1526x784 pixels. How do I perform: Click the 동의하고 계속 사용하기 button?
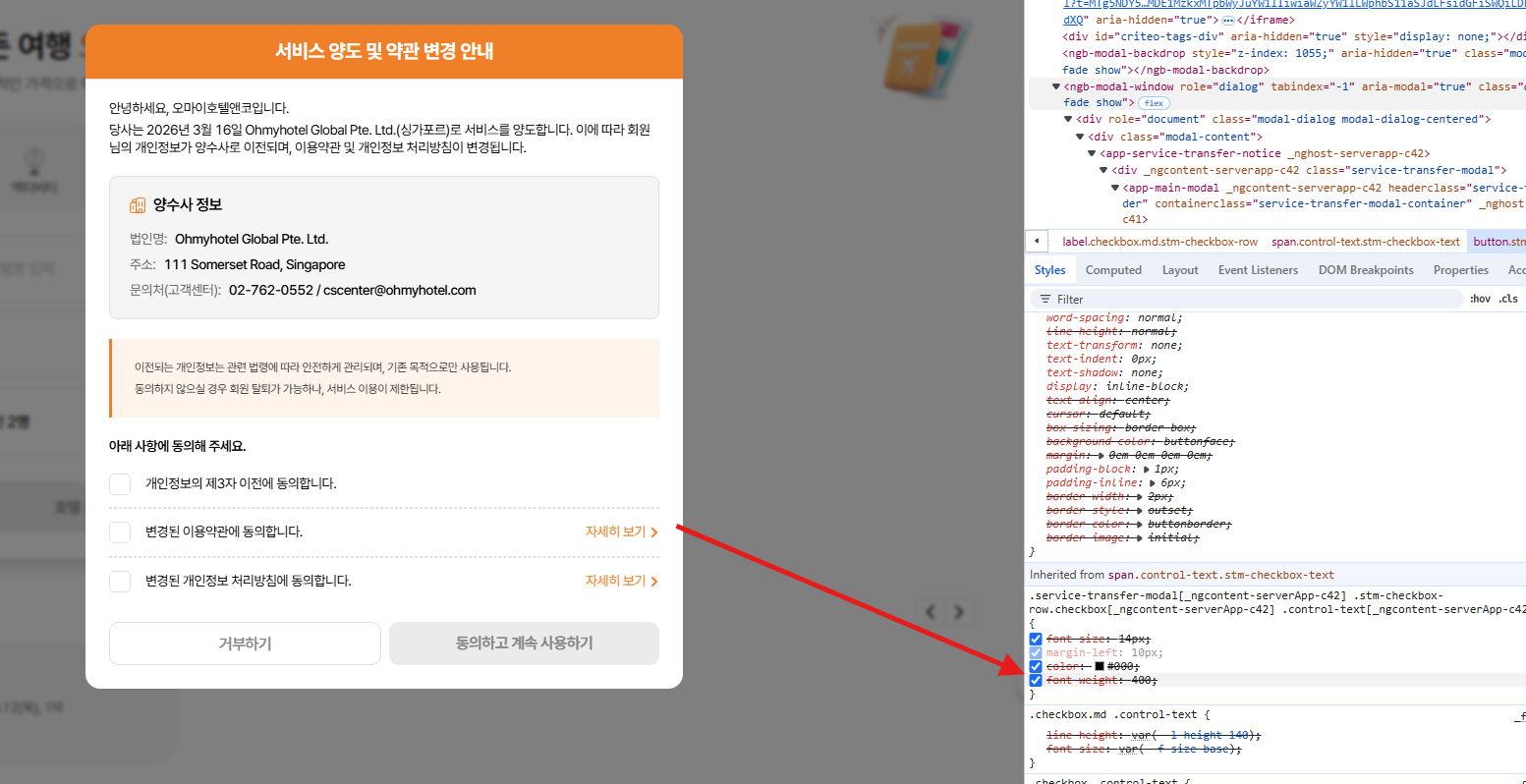[x=524, y=644]
